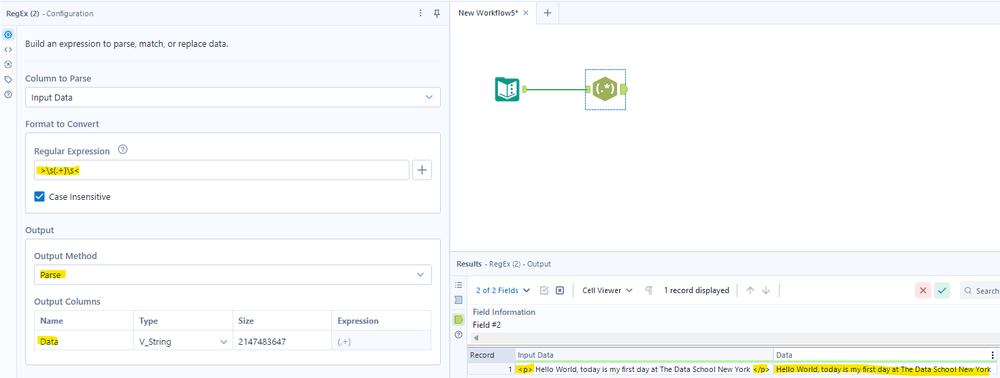
Task: Add a new workflow tab
Action: pyautogui.click(x=547, y=13)
